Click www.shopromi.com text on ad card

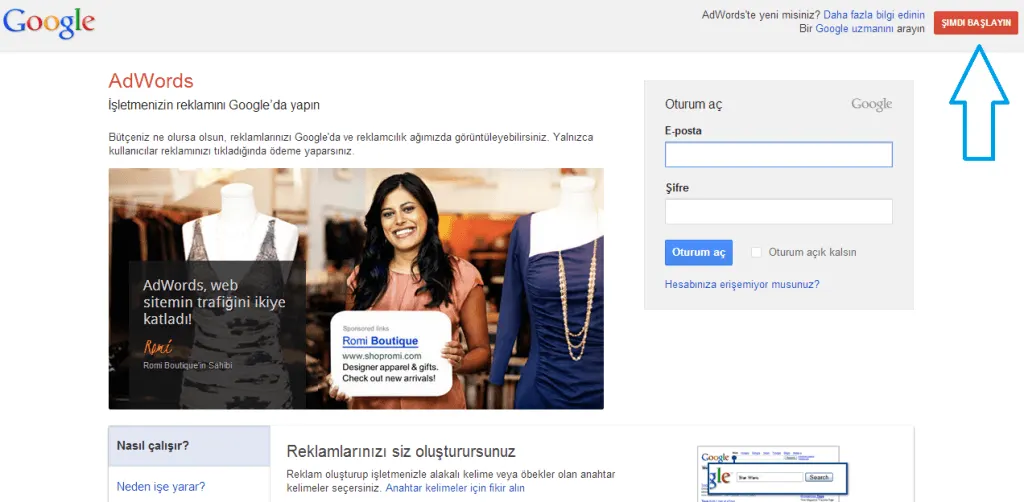pos(382,356)
